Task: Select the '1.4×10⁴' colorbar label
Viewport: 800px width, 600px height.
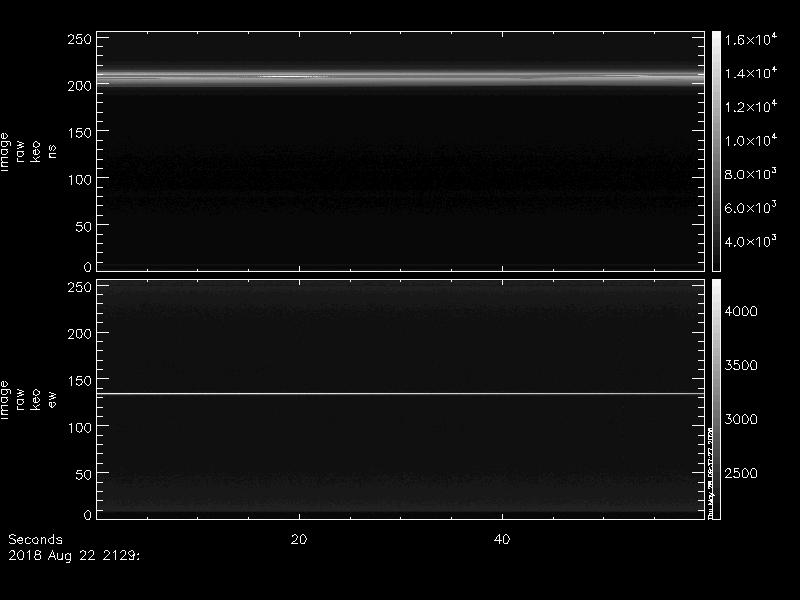Action: [x=751, y=73]
